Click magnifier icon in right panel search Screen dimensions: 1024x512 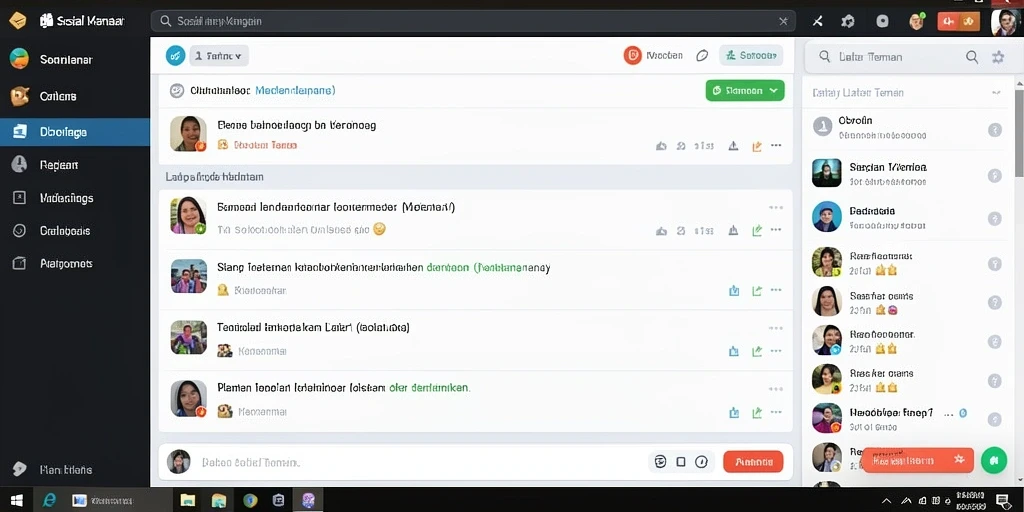[x=972, y=57]
